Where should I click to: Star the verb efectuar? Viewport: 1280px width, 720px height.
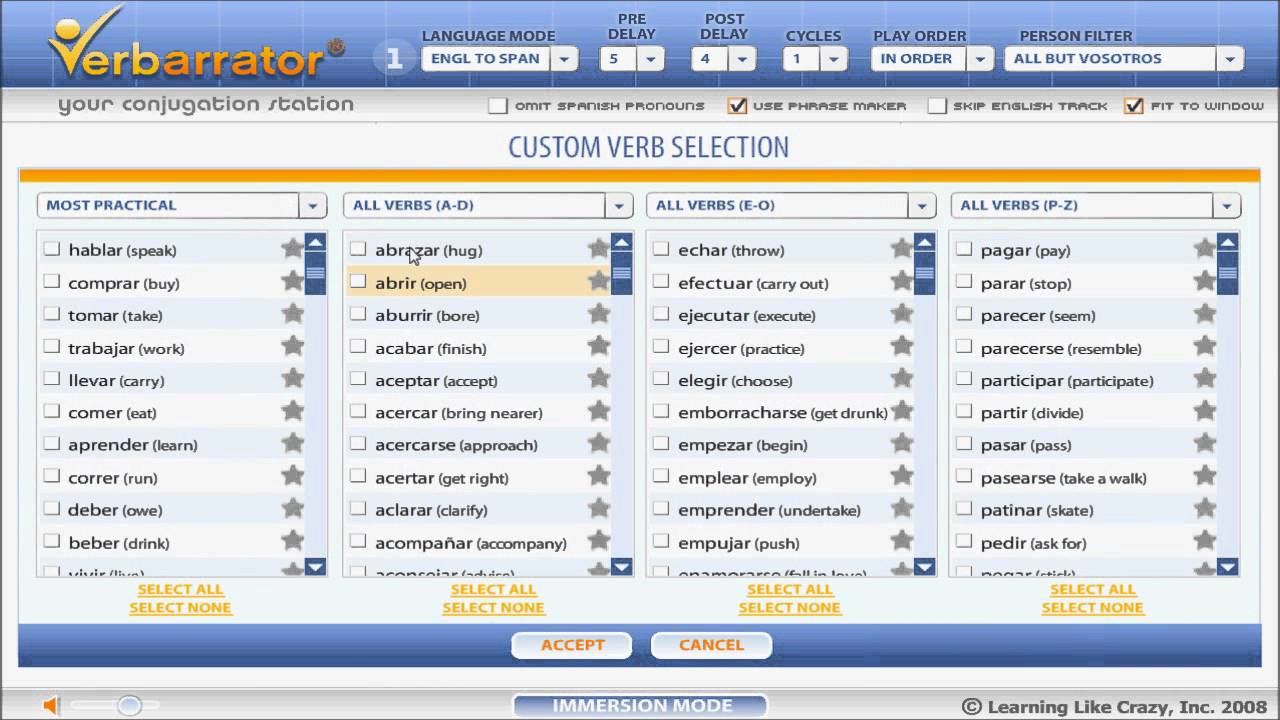coord(901,282)
